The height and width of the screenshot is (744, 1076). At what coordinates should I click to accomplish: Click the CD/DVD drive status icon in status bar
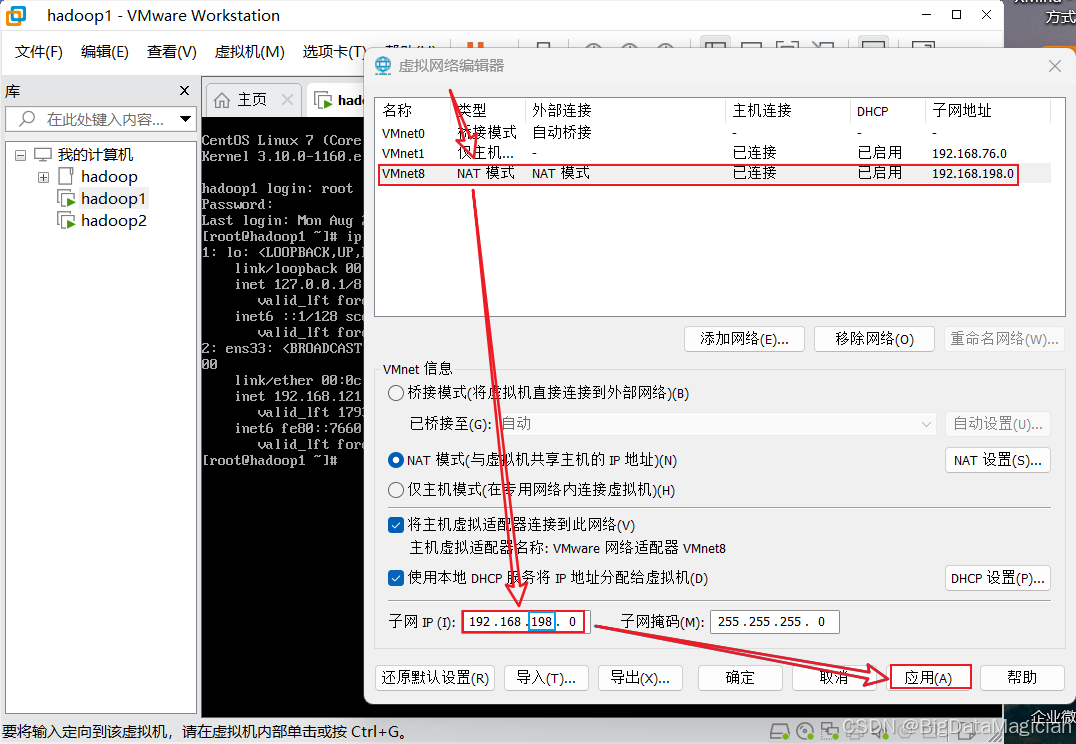click(805, 732)
